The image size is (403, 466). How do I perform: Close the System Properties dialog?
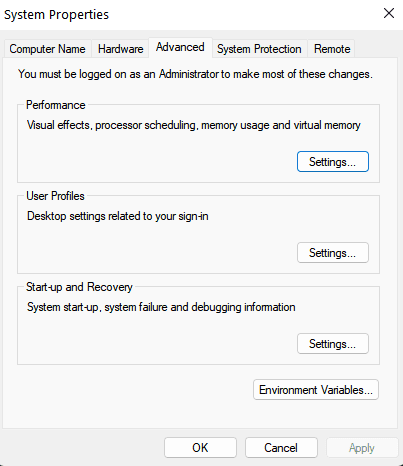coord(389,14)
